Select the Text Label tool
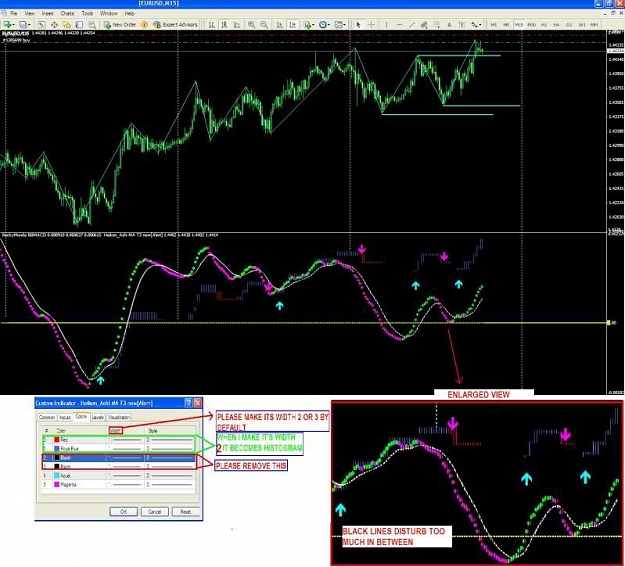This screenshot has height=567, width=625. click(x=462, y=25)
